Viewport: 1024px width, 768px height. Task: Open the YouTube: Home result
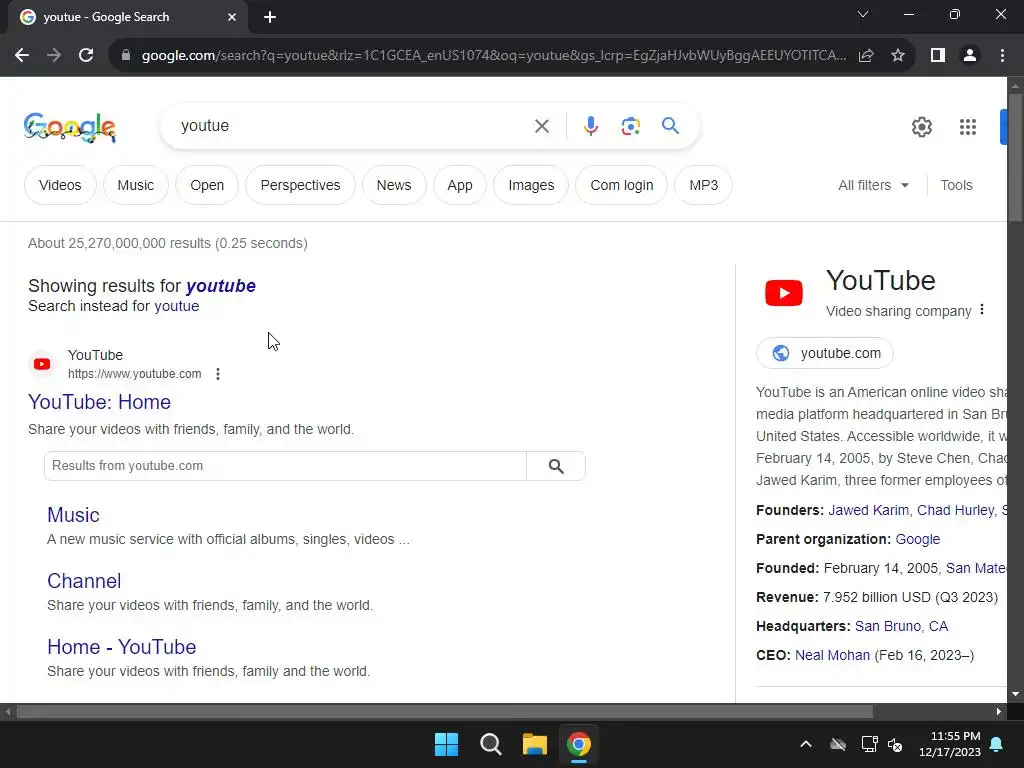(x=99, y=402)
